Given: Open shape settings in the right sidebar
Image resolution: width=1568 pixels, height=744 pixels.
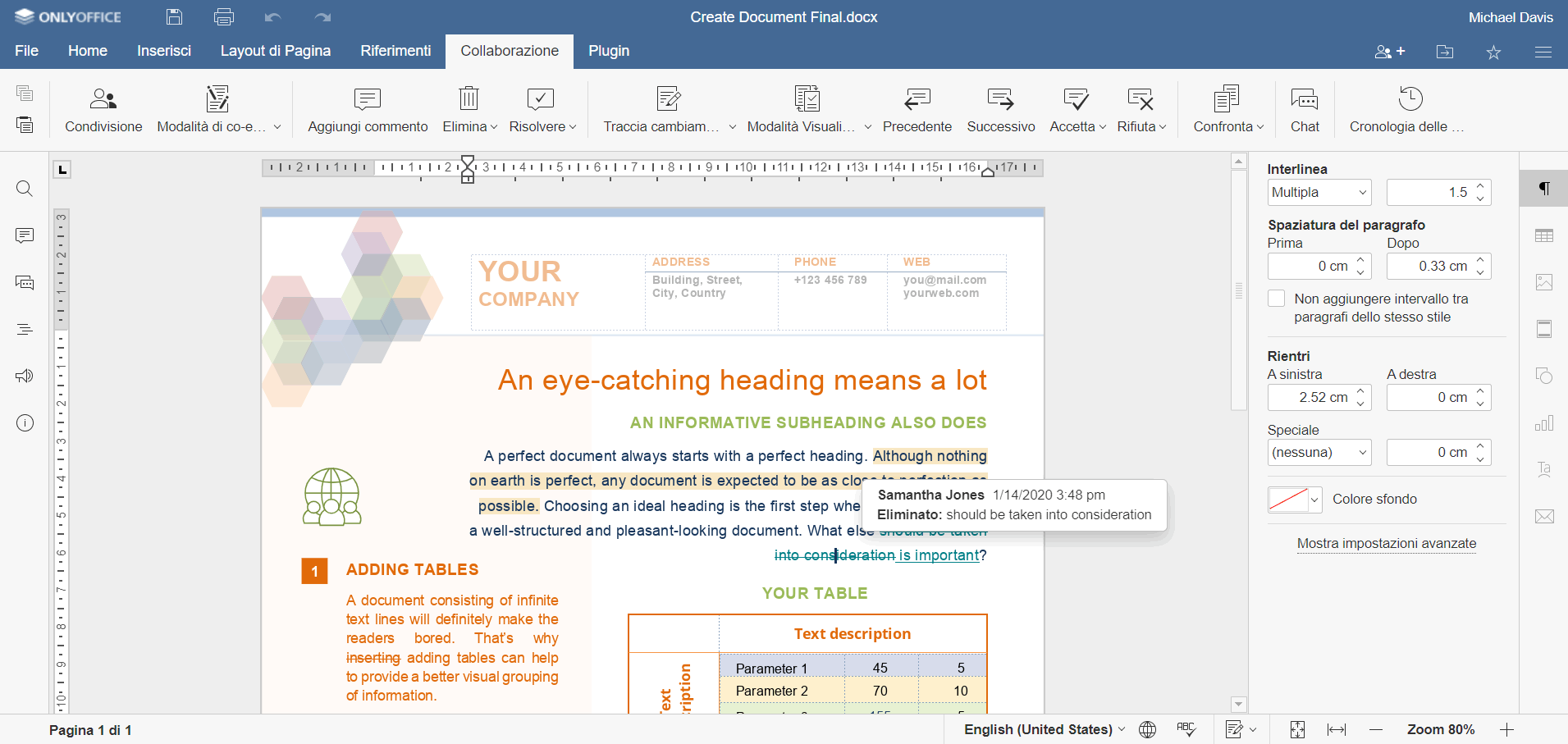Looking at the screenshot, I should click(1544, 376).
